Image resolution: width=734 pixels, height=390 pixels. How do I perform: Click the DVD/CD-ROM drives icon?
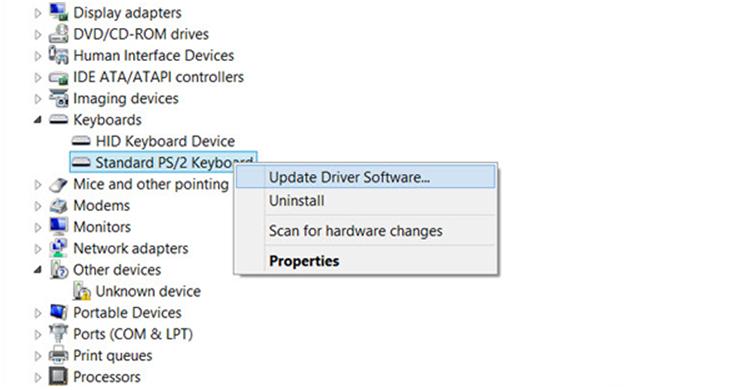coord(59,34)
